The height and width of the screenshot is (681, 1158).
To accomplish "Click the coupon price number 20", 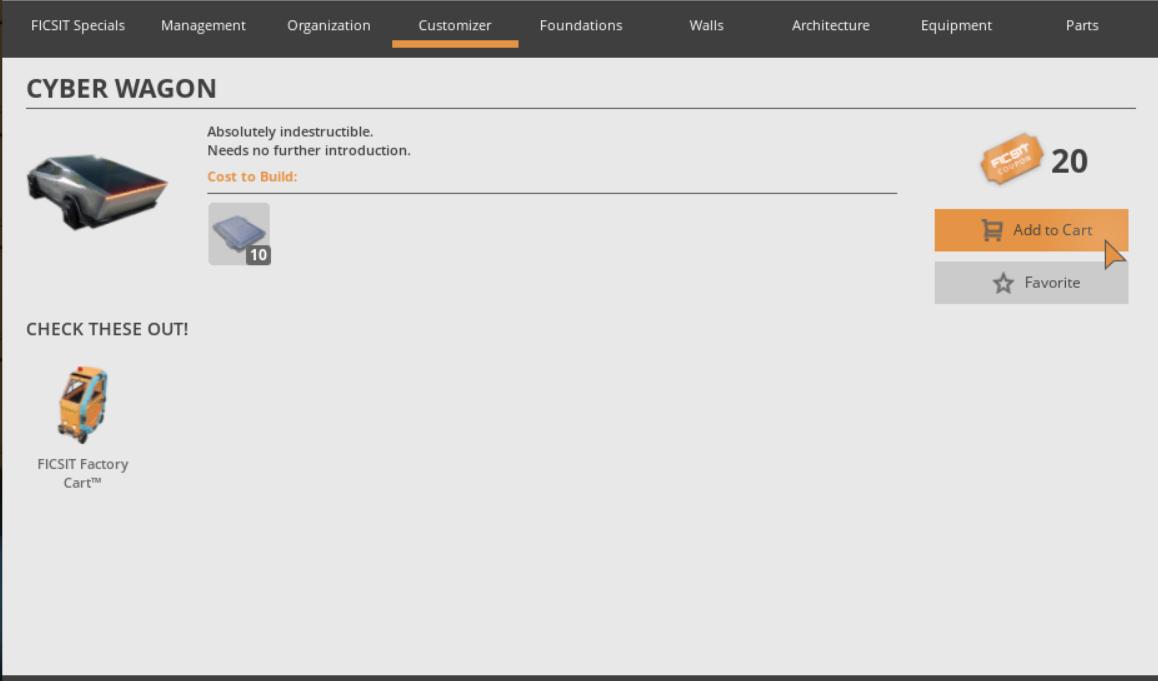I will [x=1069, y=161].
